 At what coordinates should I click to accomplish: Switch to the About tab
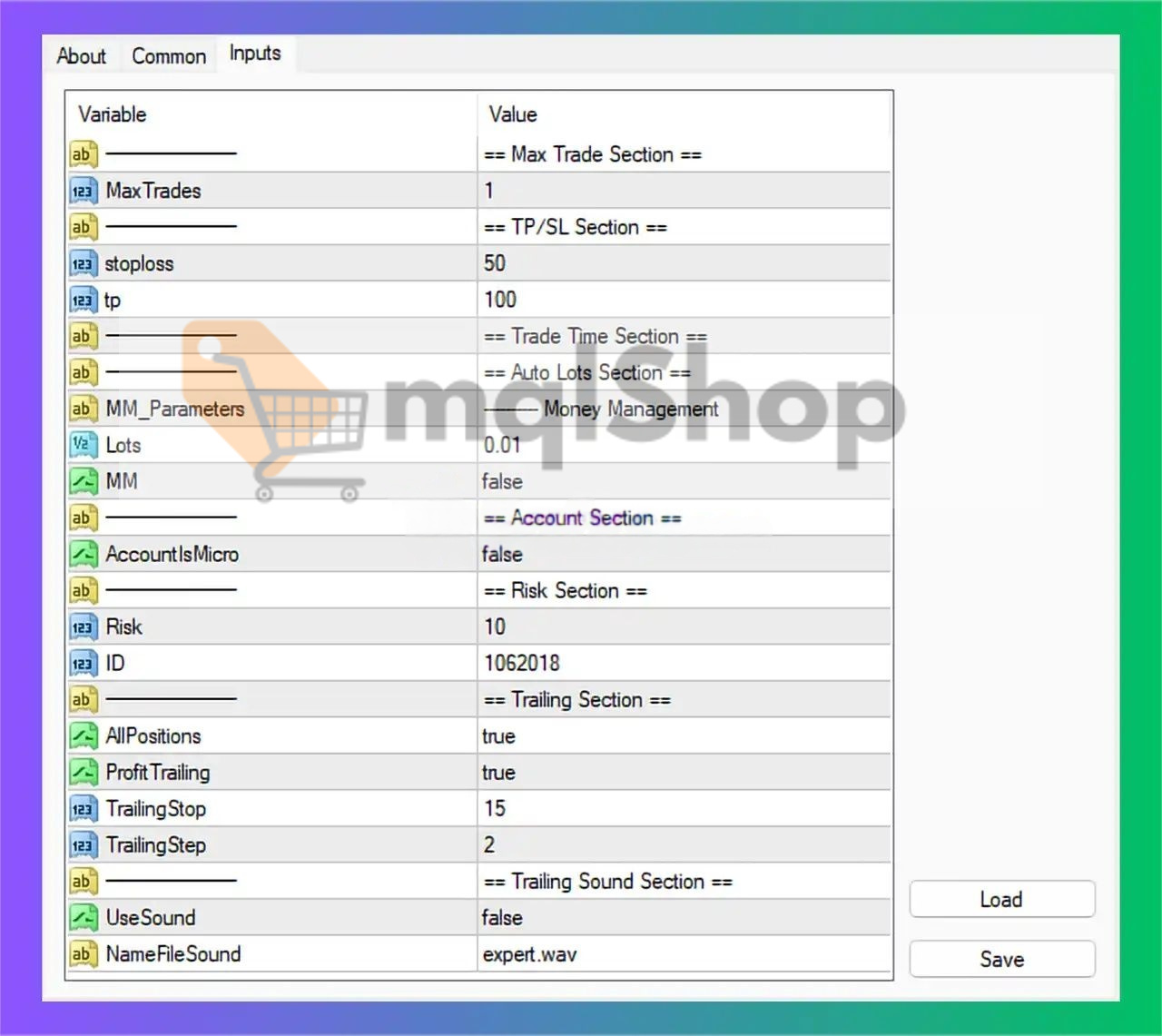tap(81, 56)
